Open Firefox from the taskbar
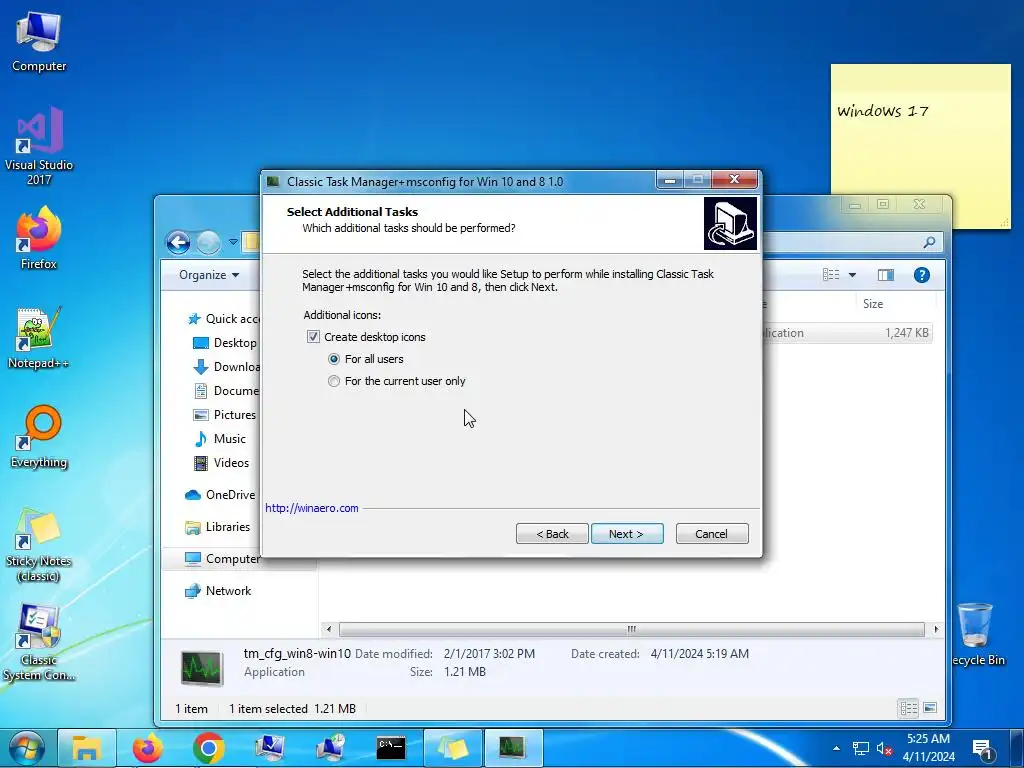 148,748
